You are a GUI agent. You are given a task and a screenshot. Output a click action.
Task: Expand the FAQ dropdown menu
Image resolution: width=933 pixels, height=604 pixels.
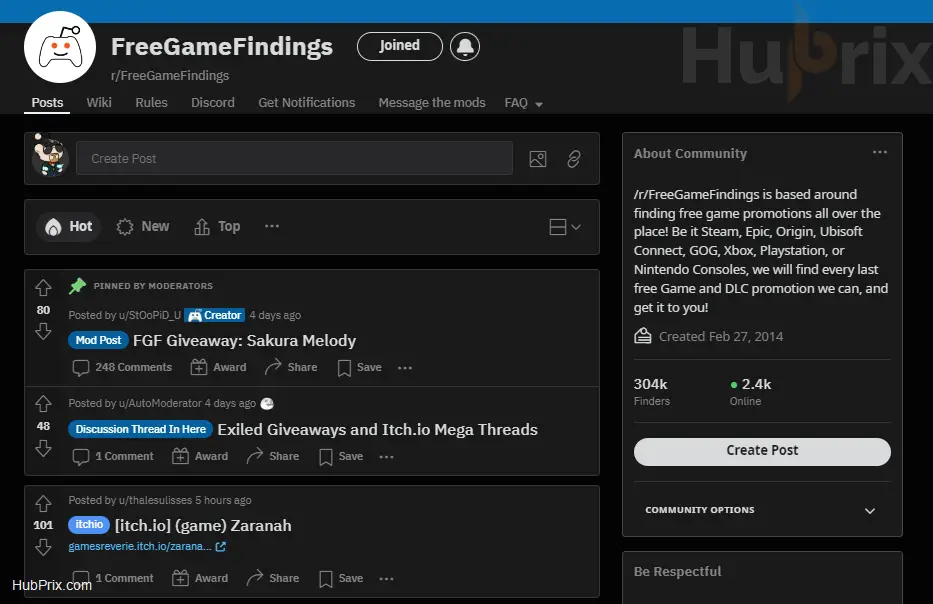pos(524,103)
